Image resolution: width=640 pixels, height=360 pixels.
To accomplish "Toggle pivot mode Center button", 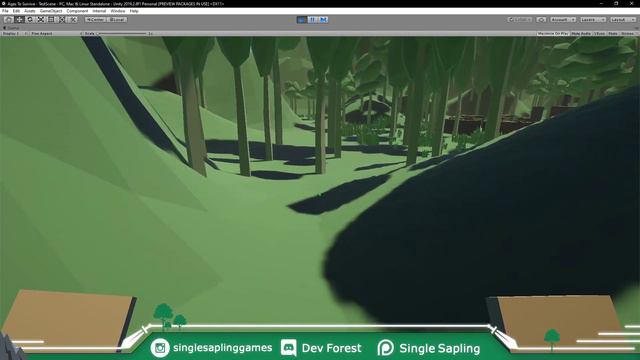I will (95, 20).
